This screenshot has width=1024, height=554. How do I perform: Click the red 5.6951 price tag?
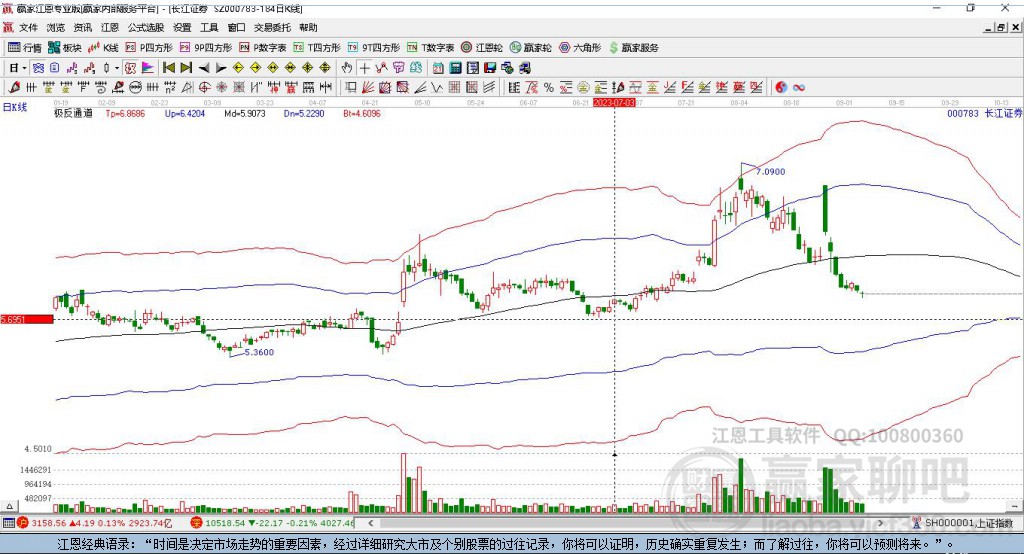(27, 319)
